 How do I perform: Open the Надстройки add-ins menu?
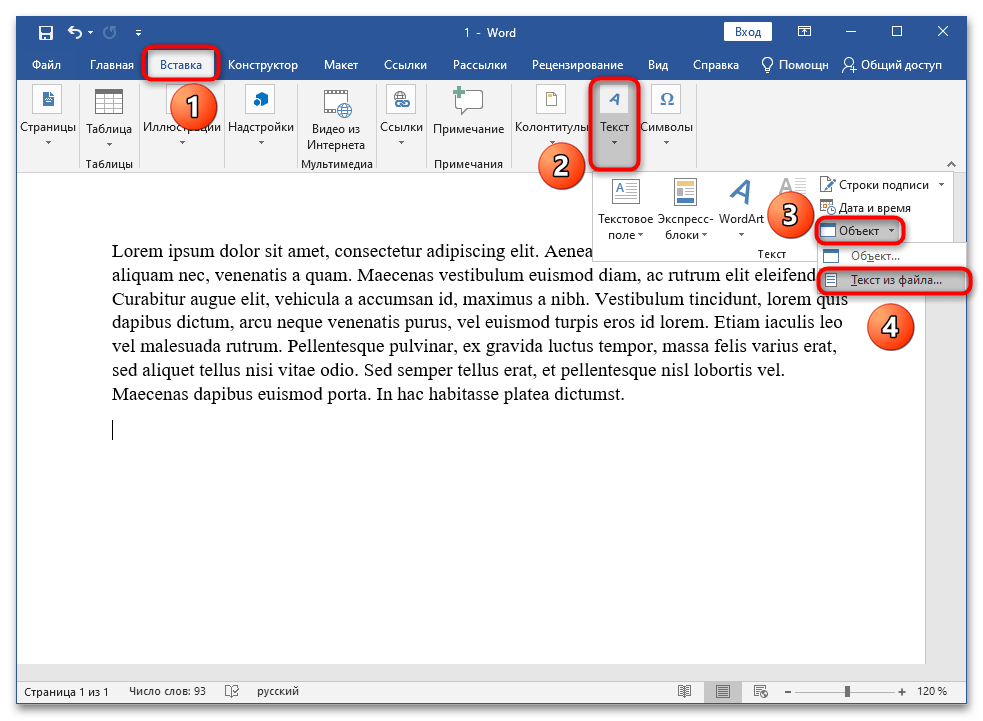point(261,117)
